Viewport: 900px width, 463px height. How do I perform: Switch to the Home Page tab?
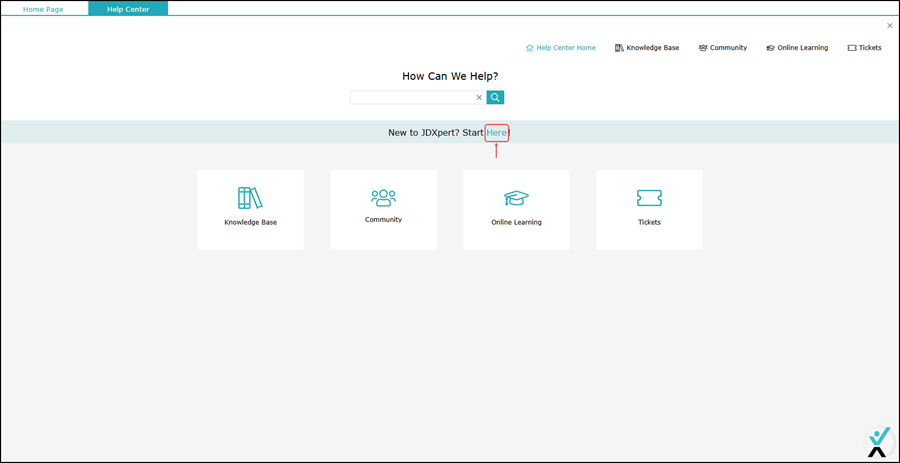pos(44,9)
